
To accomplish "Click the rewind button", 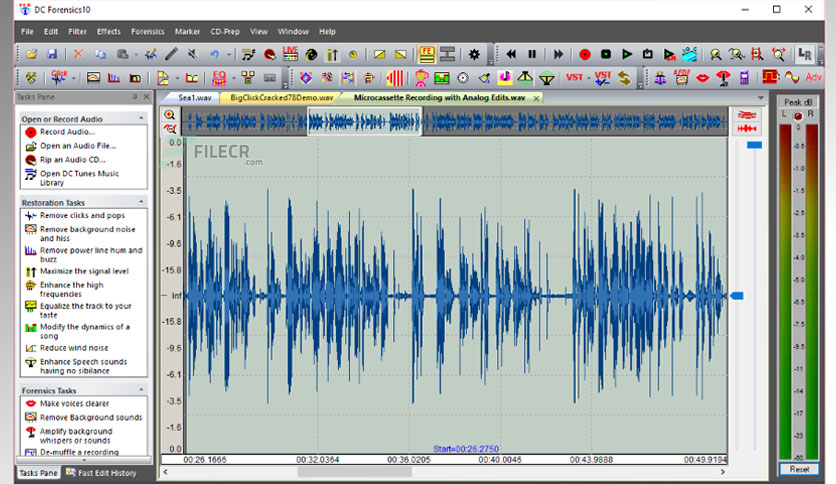I will [511, 54].
